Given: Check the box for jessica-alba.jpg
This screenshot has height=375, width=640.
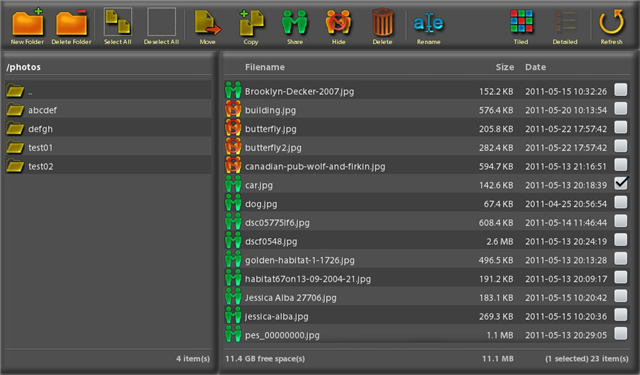Looking at the screenshot, I should (x=621, y=315).
